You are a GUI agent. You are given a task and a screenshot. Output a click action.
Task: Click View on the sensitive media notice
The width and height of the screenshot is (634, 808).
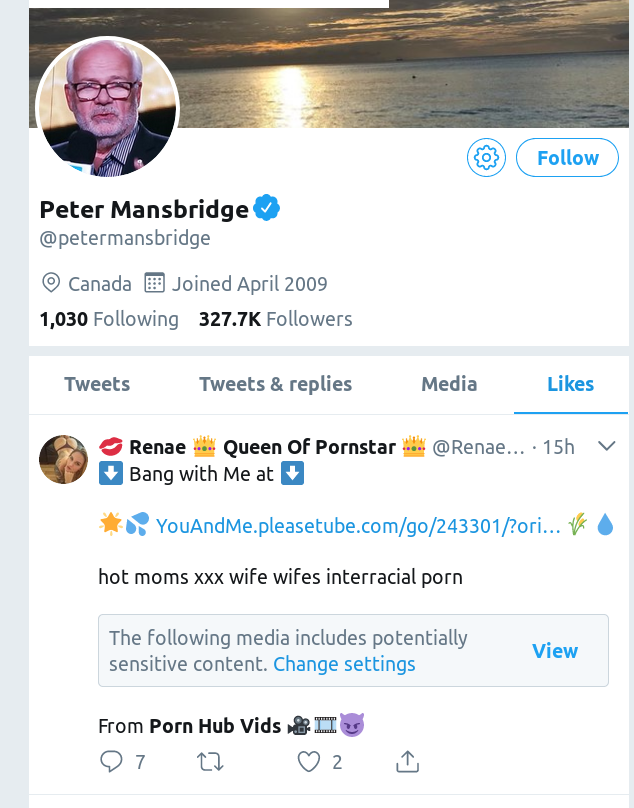pos(555,651)
